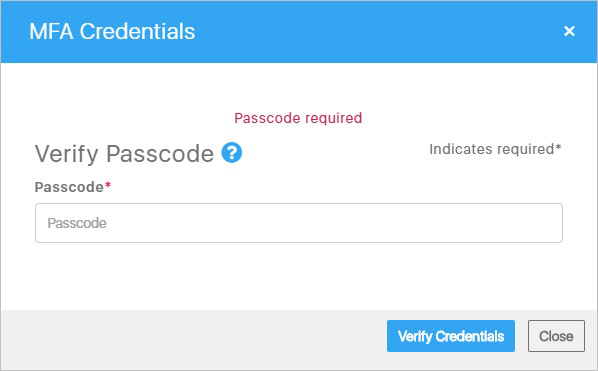Click the red Passcode required error message
Screen dimensions: 598x371
298,118
